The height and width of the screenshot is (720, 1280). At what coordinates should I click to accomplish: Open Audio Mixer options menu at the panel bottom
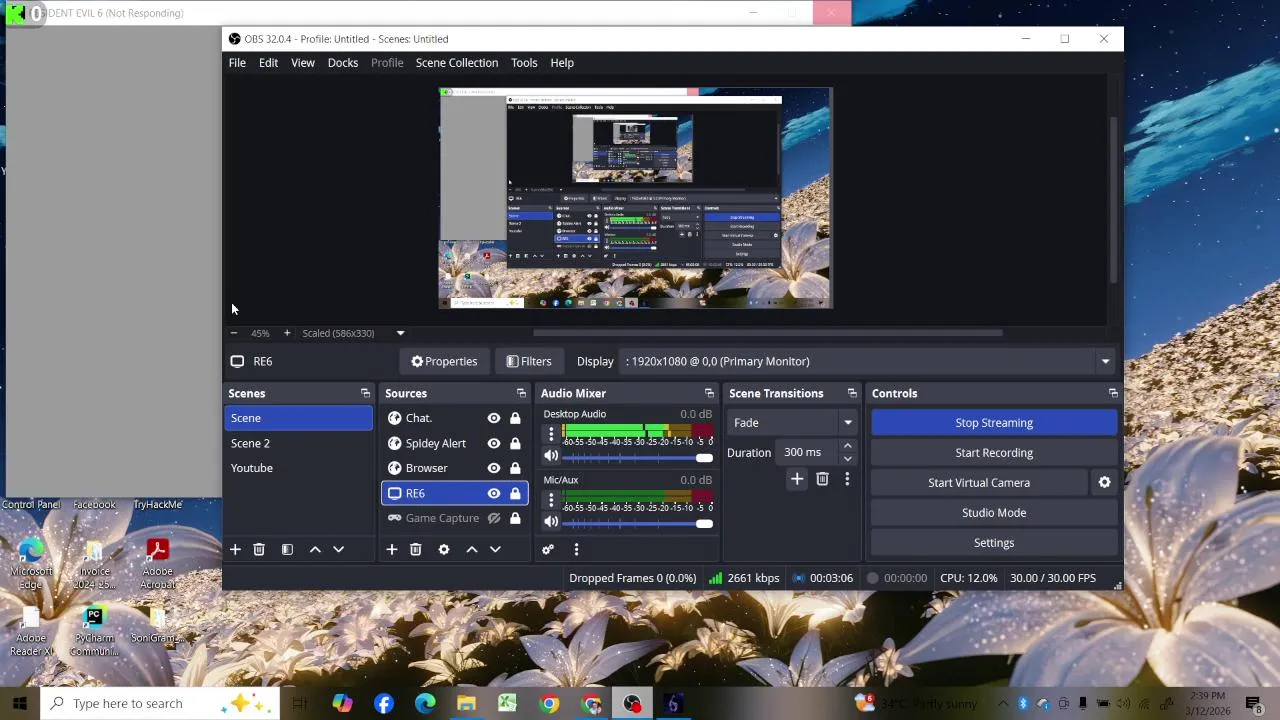pyautogui.click(x=576, y=549)
